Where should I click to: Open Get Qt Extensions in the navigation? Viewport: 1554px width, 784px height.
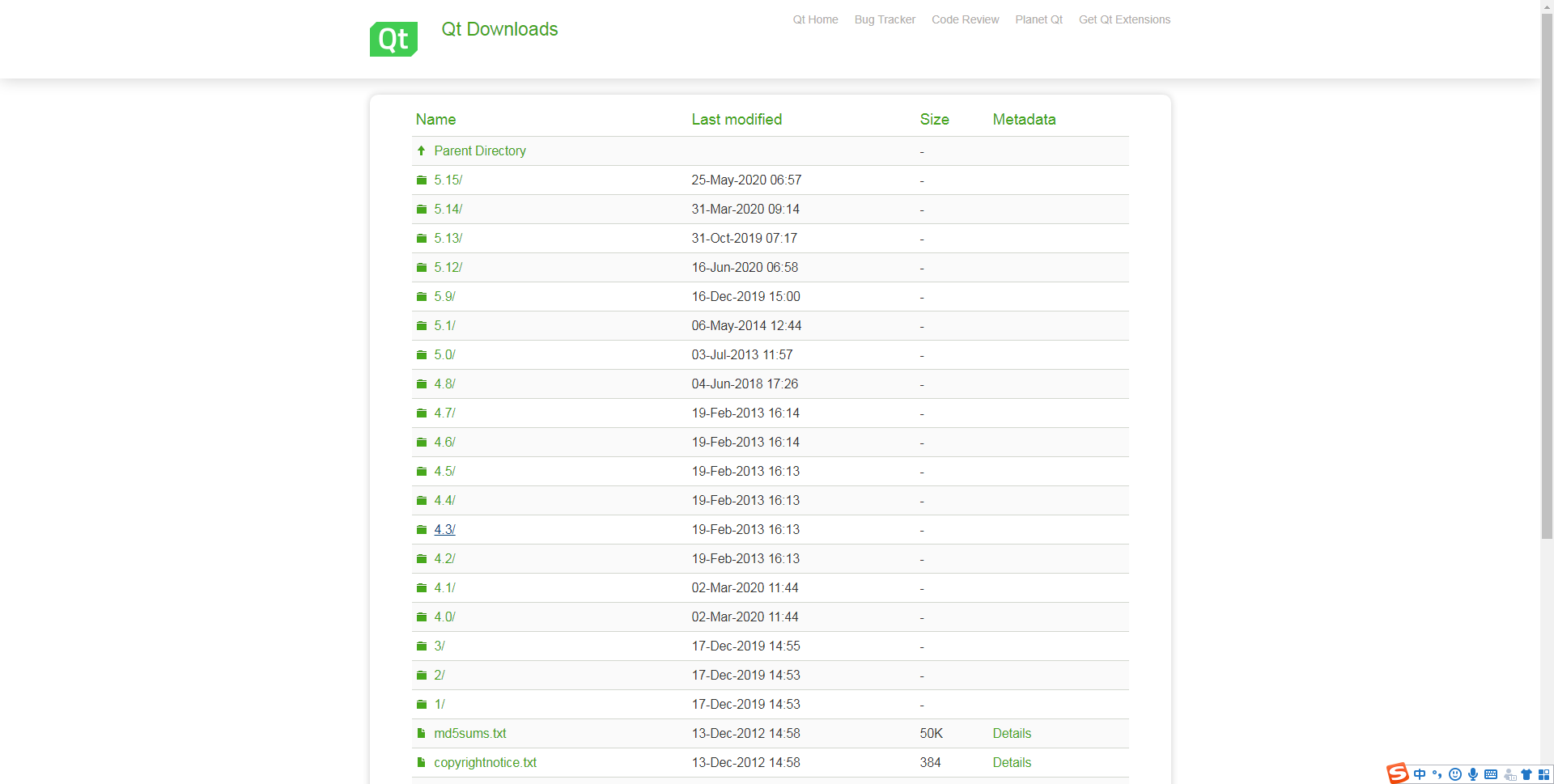click(x=1124, y=19)
